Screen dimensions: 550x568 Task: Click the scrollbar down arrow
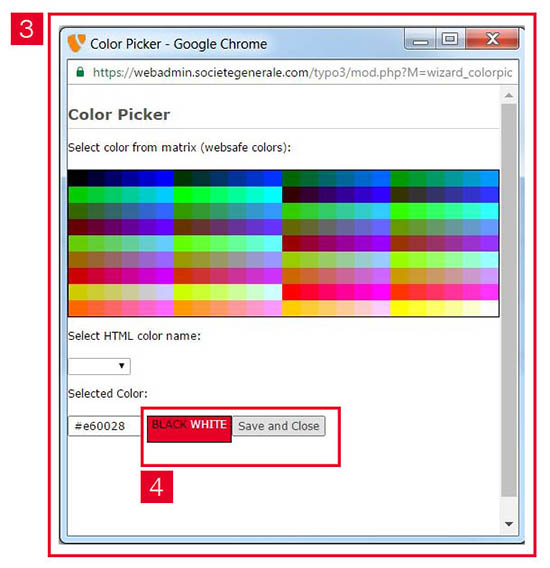pos(509,524)
